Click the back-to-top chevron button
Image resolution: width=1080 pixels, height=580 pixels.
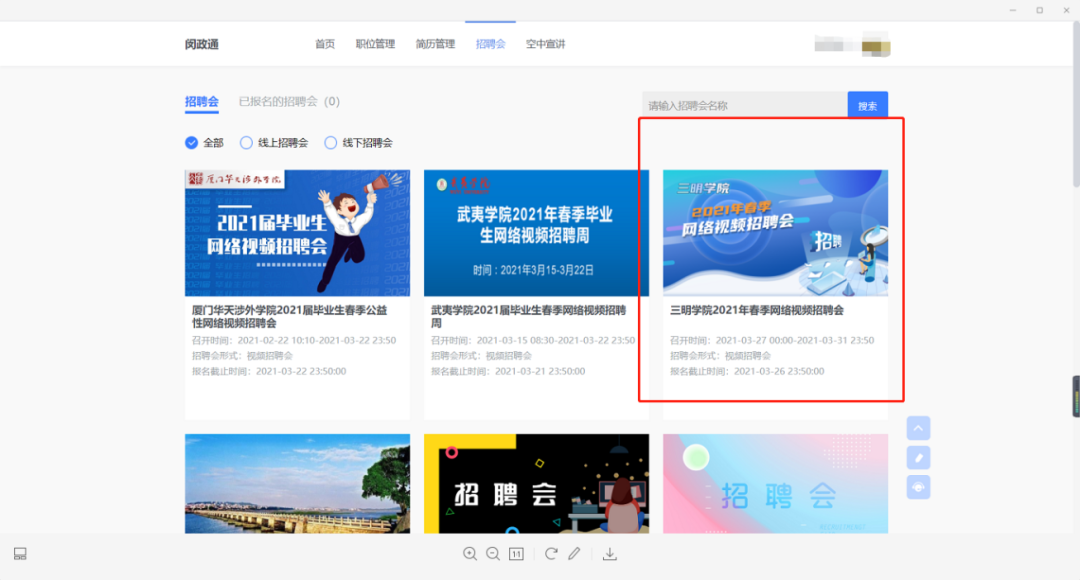tap(918, 428)
